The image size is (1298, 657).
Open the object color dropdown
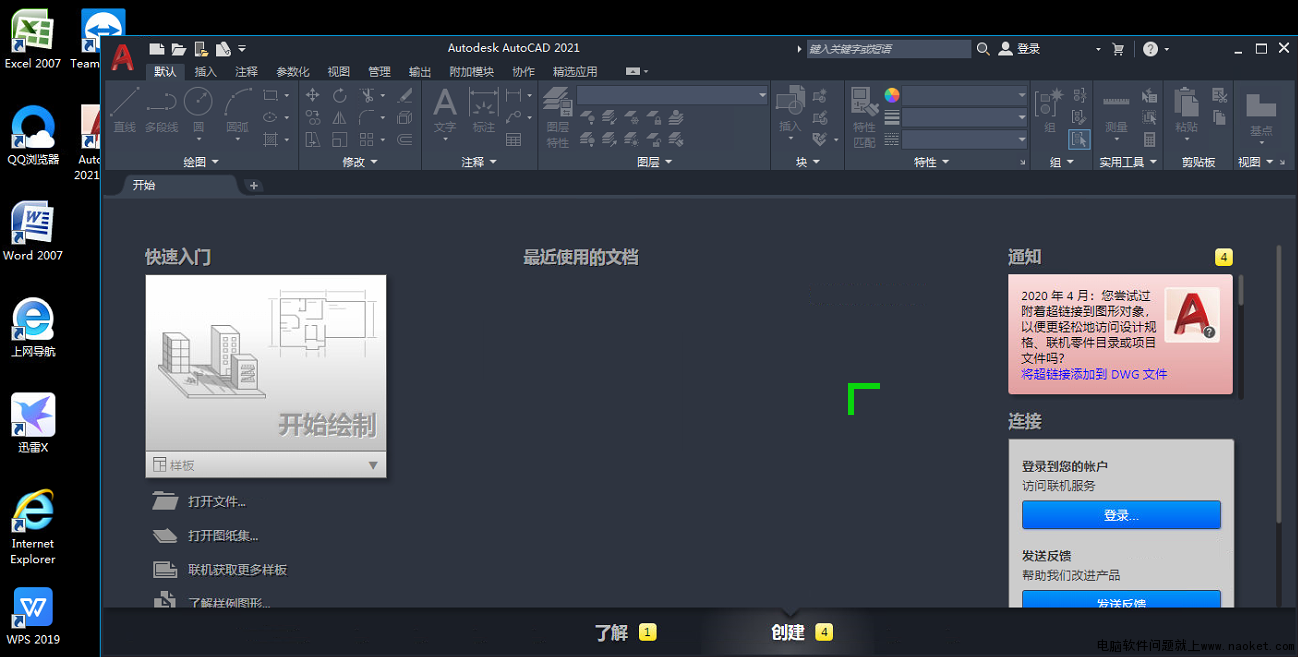pyautogui.click(x=965, y=95)
